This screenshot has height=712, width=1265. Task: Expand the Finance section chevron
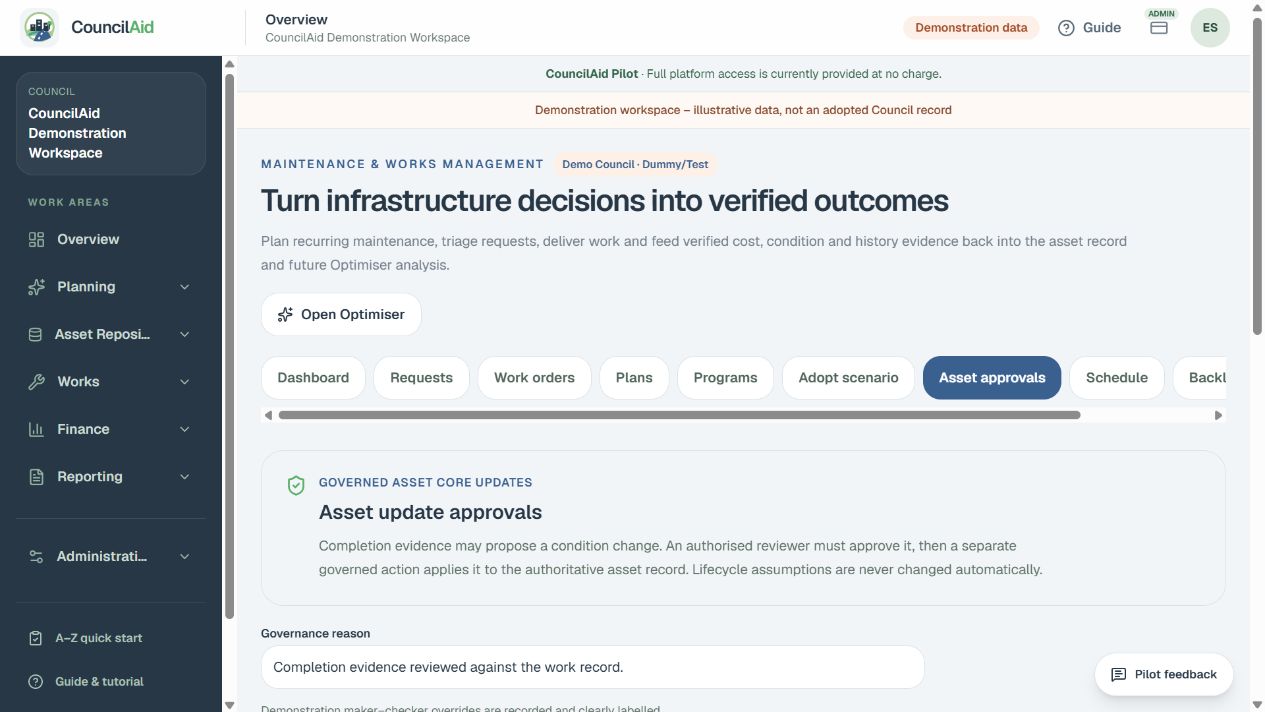point(184,430)
